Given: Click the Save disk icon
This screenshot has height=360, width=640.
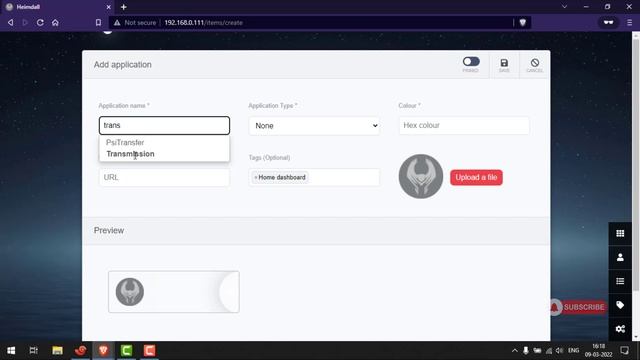Looking at the screenshot, I should coord(504,63).
